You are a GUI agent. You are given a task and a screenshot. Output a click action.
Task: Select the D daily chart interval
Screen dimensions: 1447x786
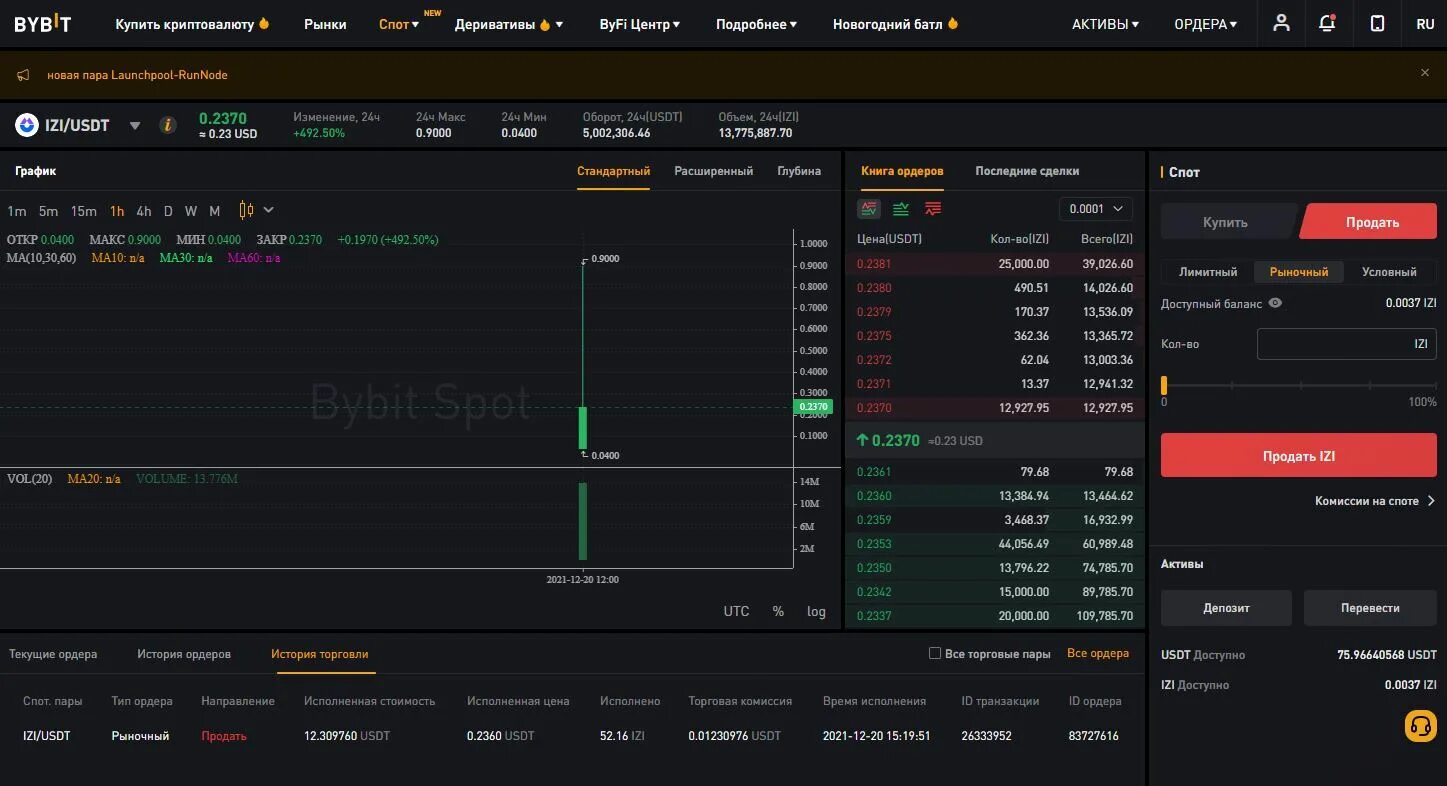point(168,211)
